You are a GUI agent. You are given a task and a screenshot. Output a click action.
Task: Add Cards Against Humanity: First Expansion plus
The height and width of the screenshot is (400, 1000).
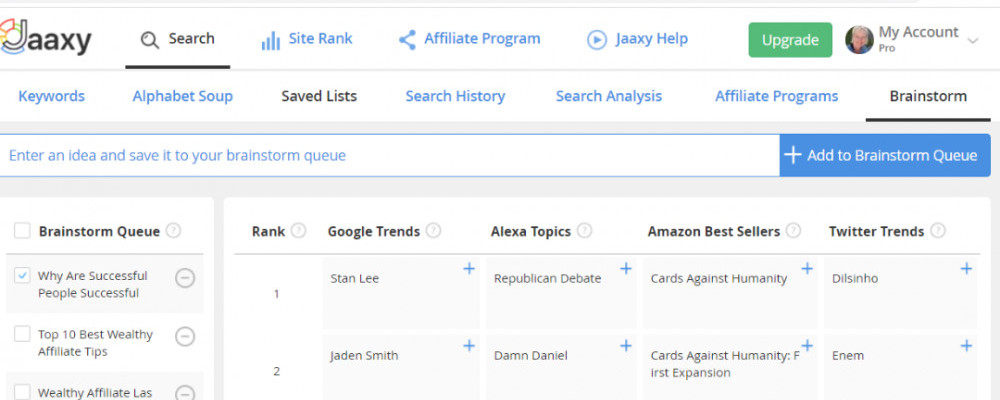coord(807,346)
